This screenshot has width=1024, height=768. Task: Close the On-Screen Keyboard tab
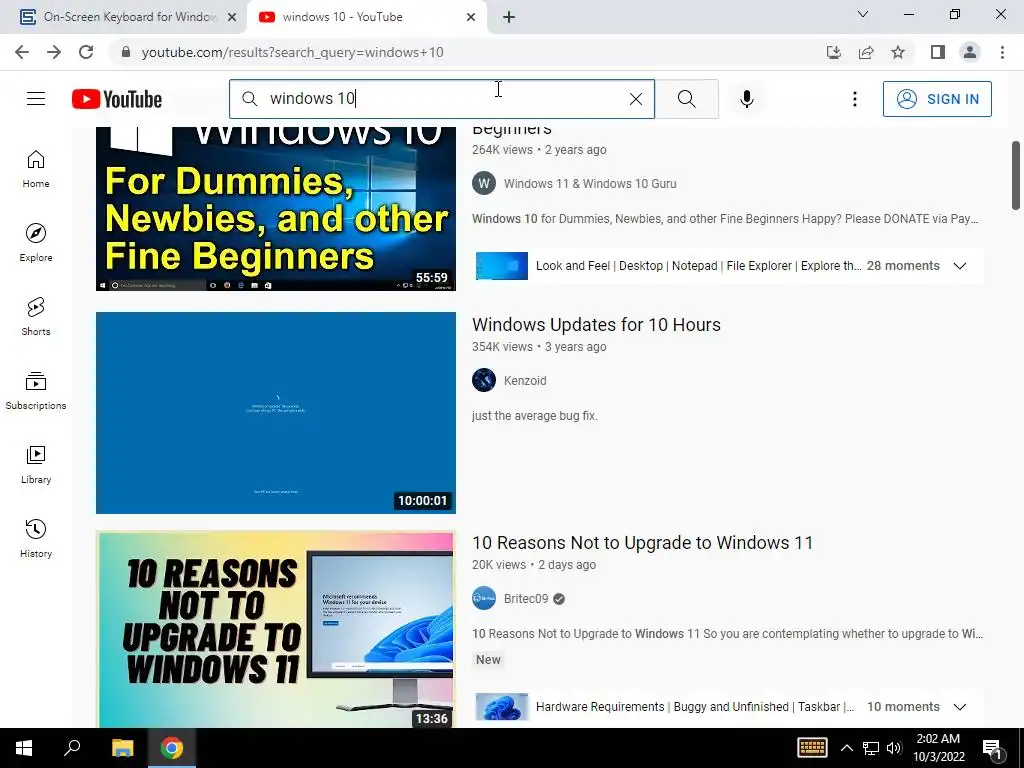[232, 17]
